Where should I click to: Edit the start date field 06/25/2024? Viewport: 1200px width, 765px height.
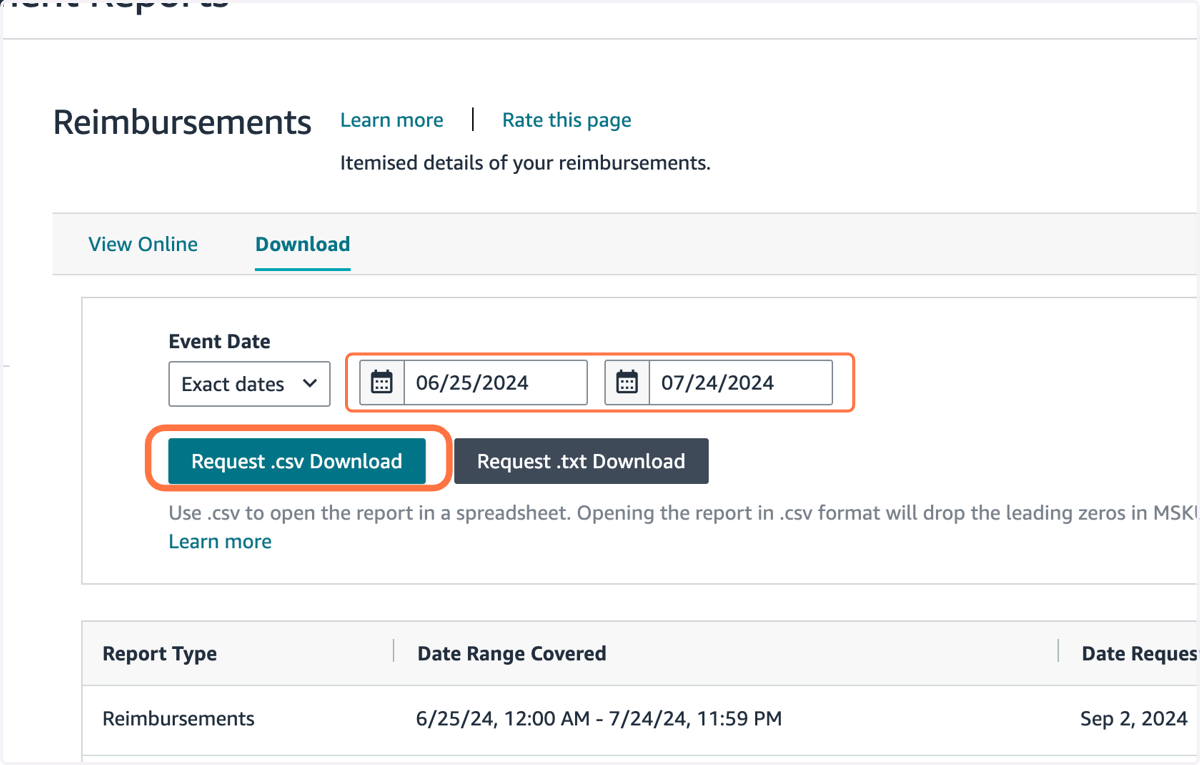tap(496, 383)
